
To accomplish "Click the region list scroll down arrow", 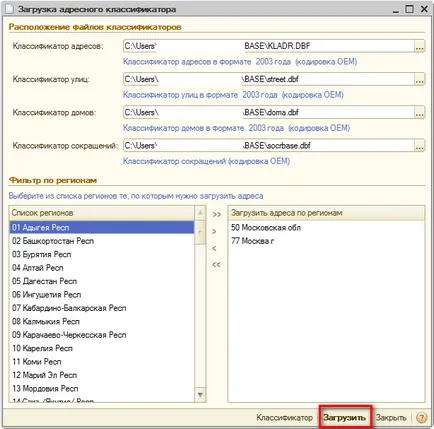I will (200, 395).
